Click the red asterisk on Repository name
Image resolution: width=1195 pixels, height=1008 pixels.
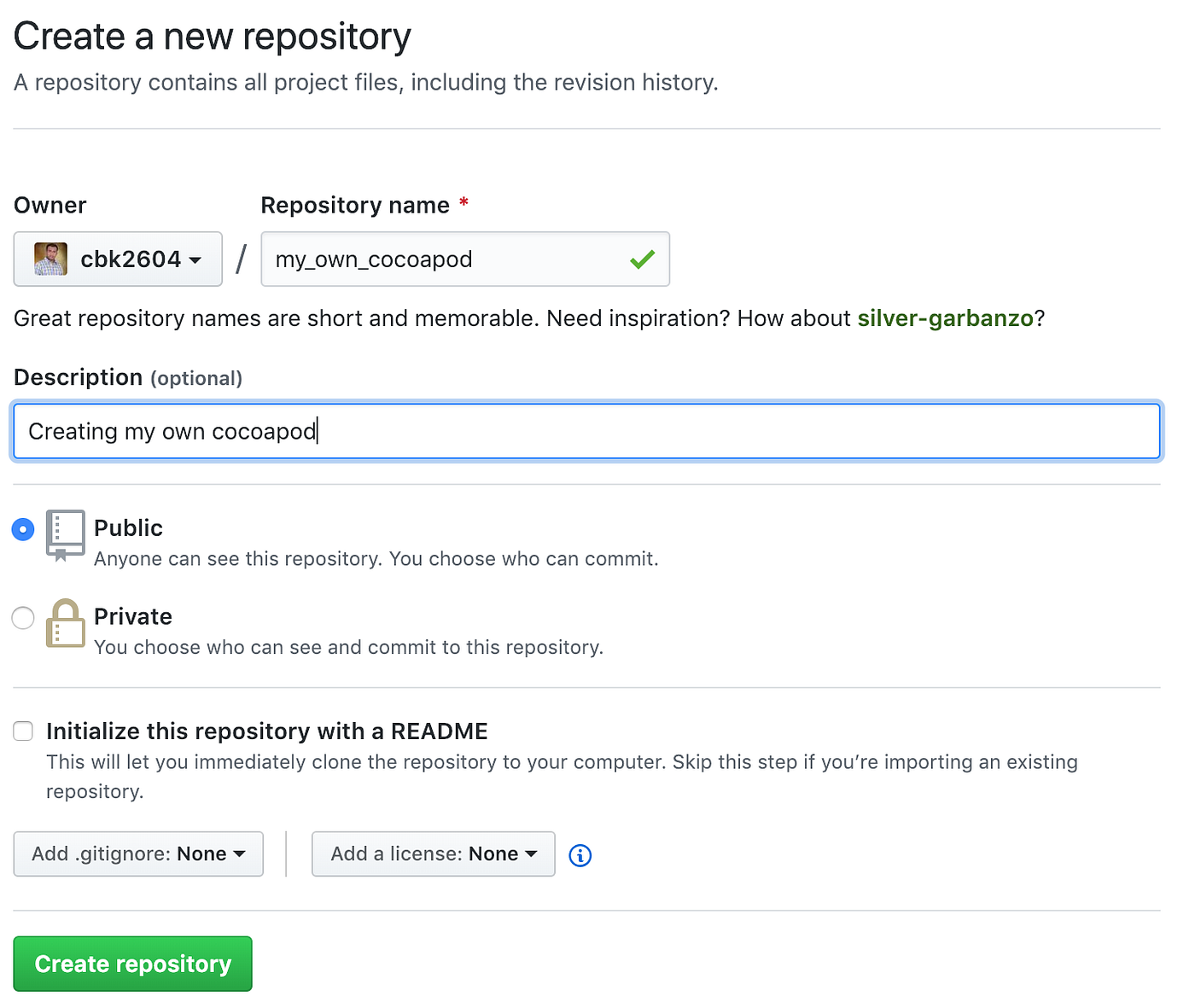tap(463, 203)
